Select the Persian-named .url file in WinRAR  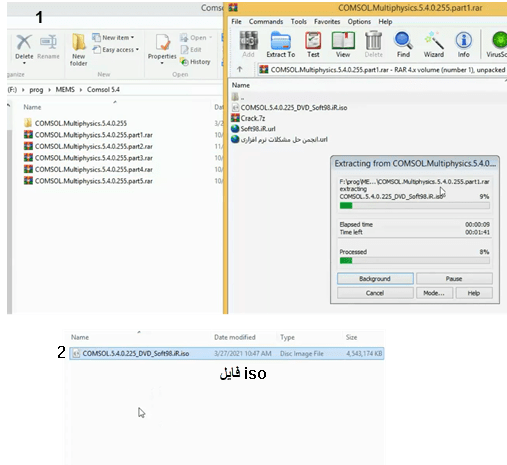coord(279,139)
